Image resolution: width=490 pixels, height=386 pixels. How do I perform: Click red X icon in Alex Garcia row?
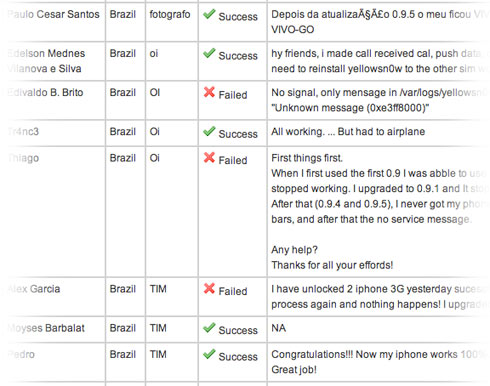pos(209,288)
